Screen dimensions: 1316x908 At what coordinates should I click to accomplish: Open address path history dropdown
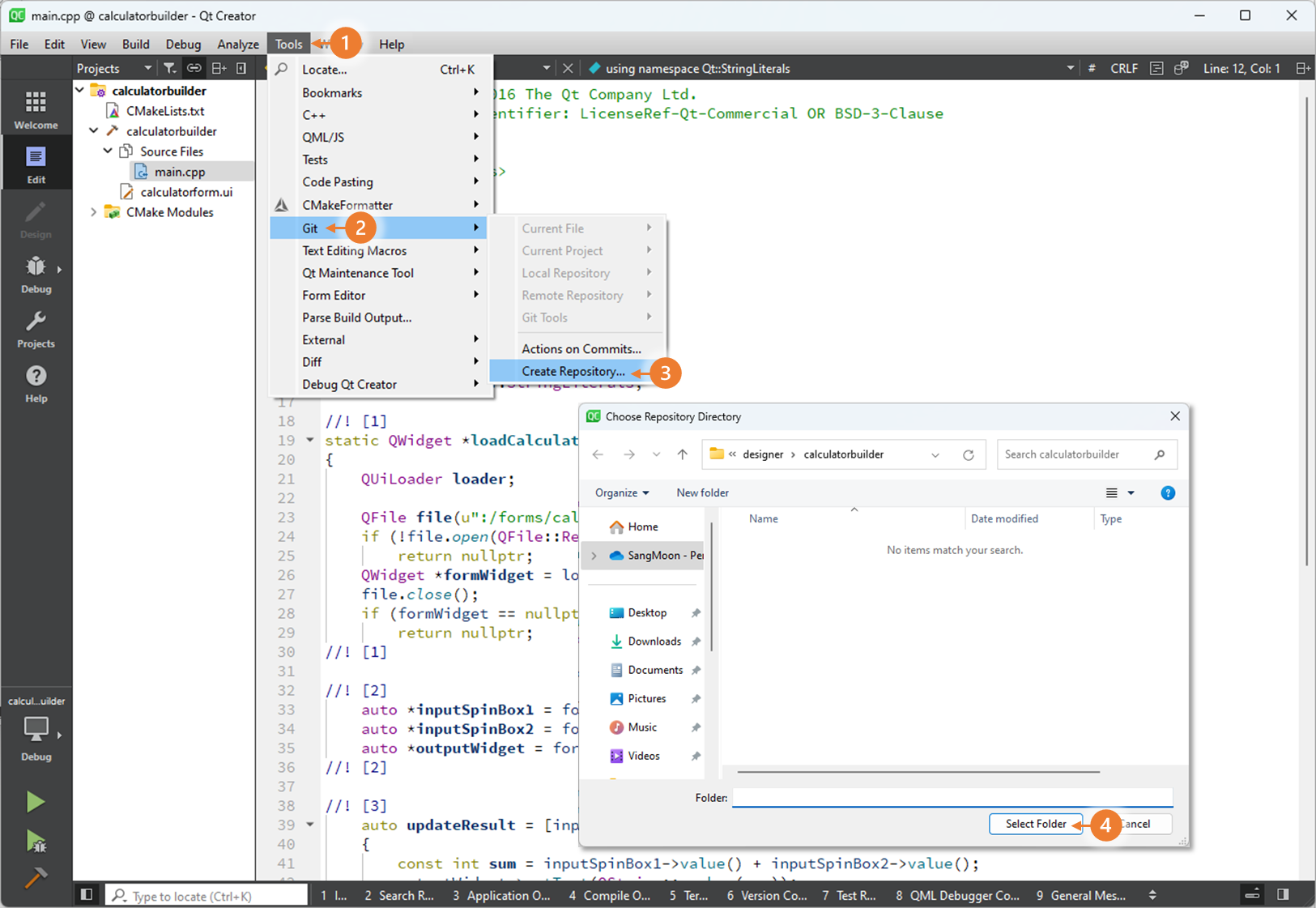pos(935,454)
